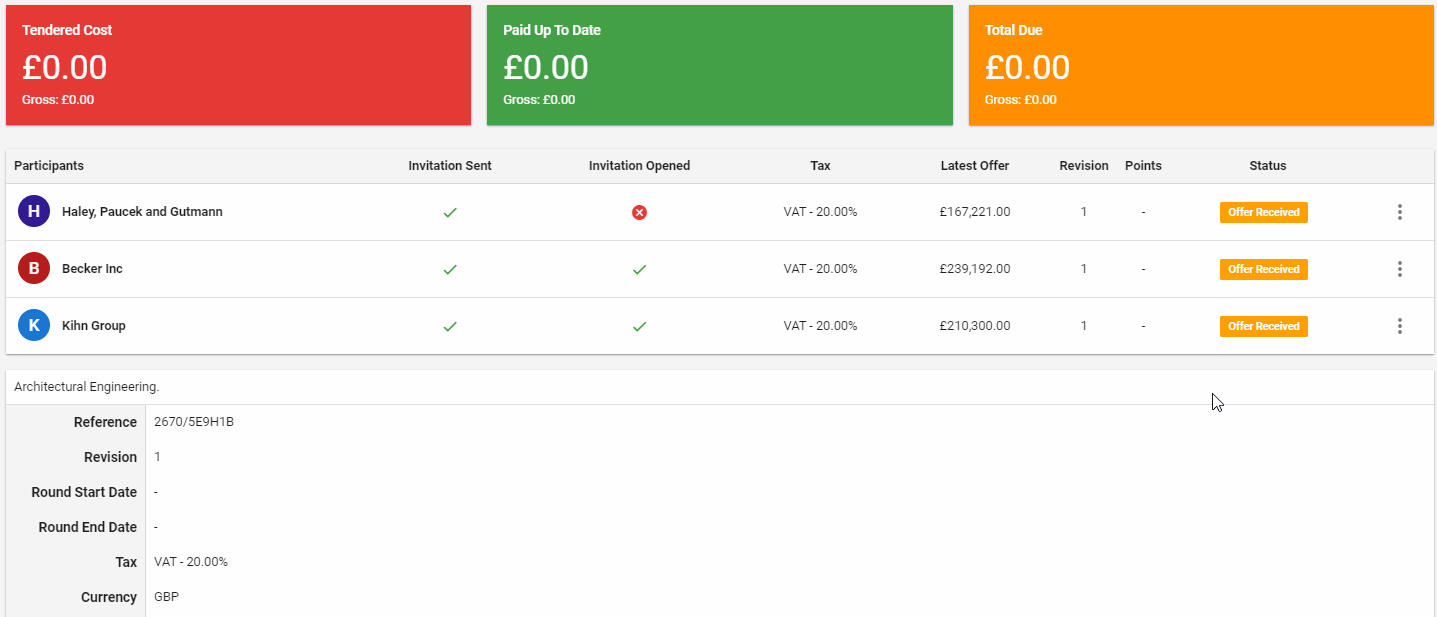Click the Offer Received badge for Becker Inc
The height and width of the screenshot is (617, 1437).
(1263, 269)
